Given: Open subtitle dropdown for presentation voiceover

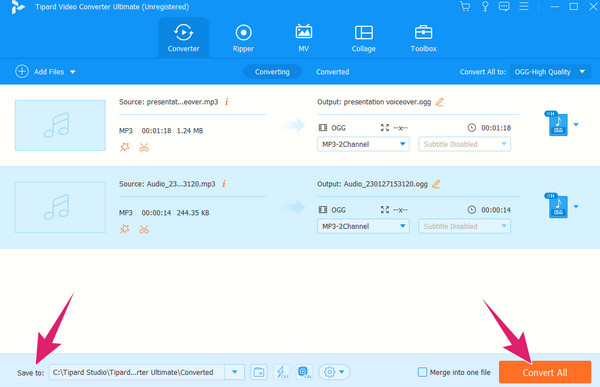Looking at the screenshot, I should pos(464,144).
